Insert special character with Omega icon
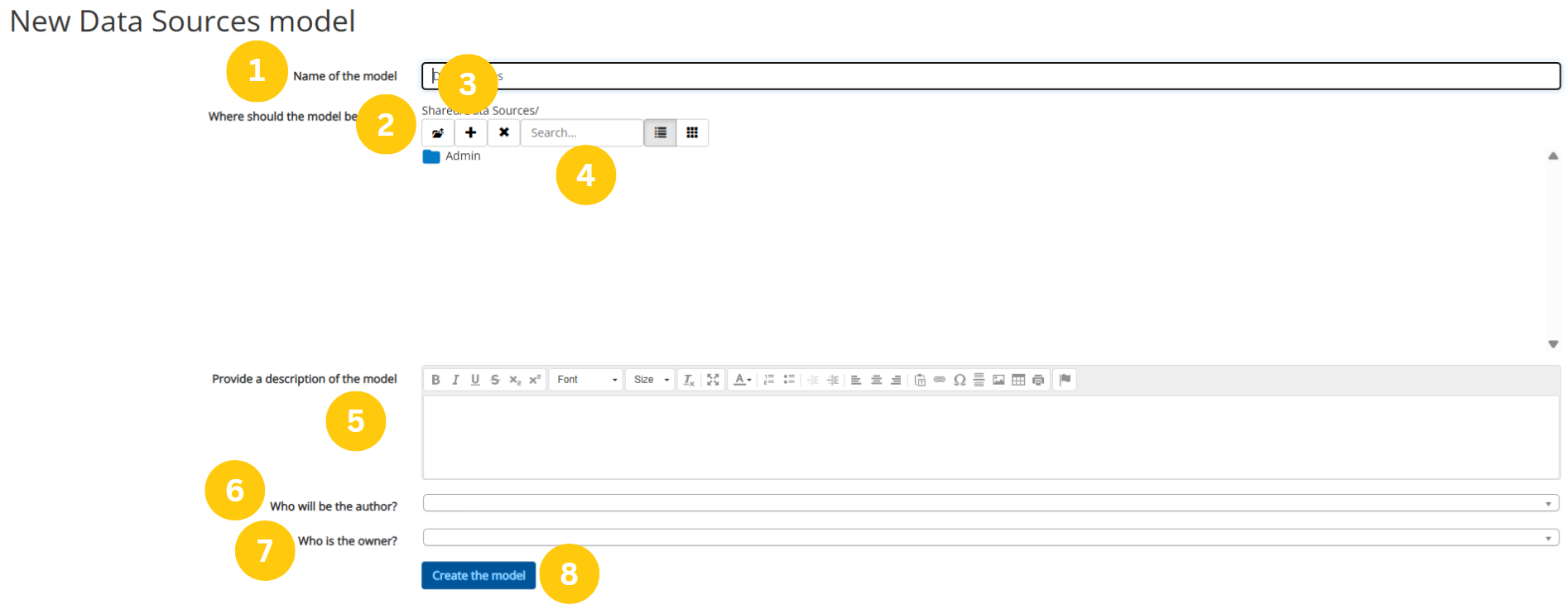Image resolution: width=1568 pixels, height=609 pixels. (960, 380)
